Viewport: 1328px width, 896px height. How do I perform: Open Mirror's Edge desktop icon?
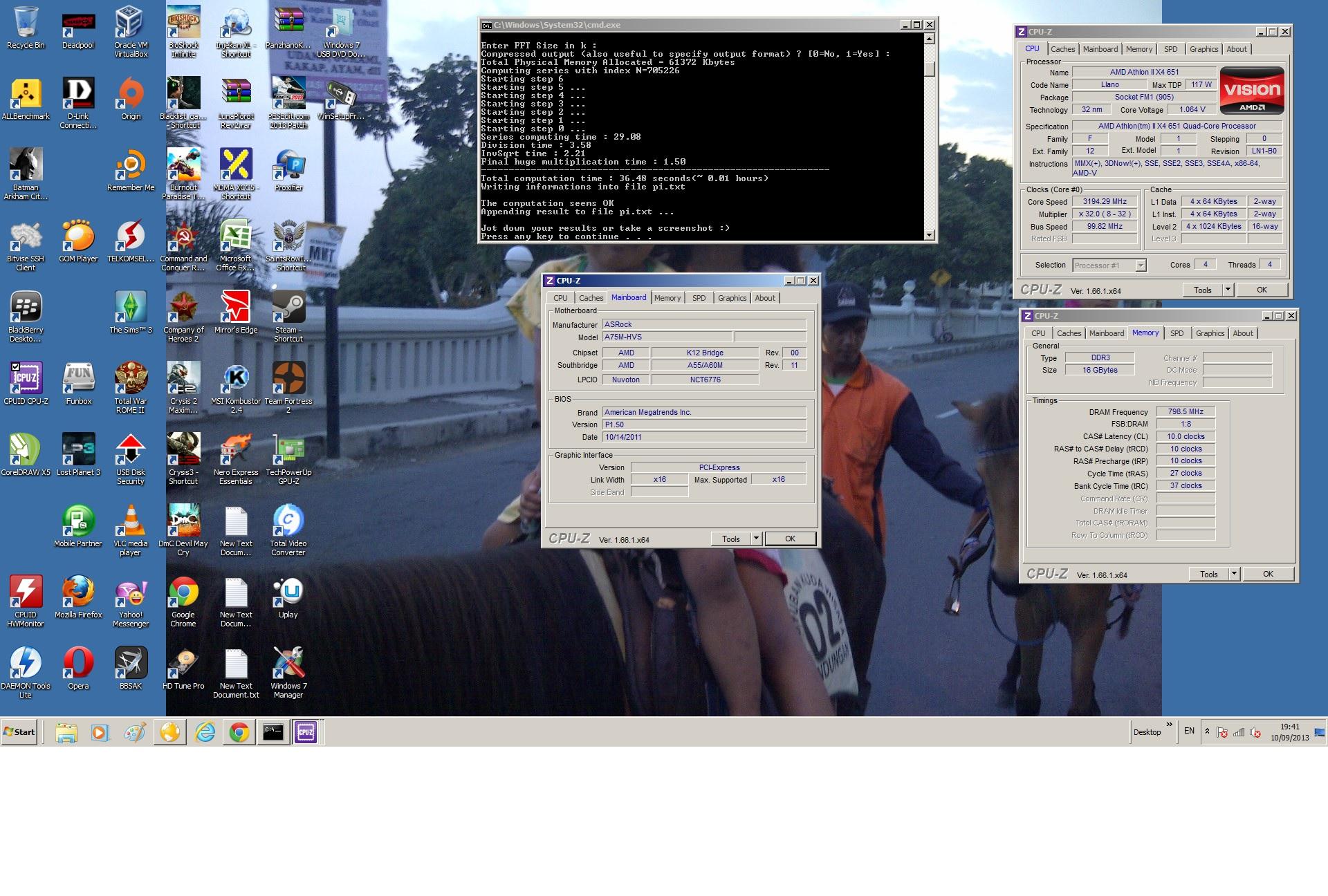(x=236, y=312)
